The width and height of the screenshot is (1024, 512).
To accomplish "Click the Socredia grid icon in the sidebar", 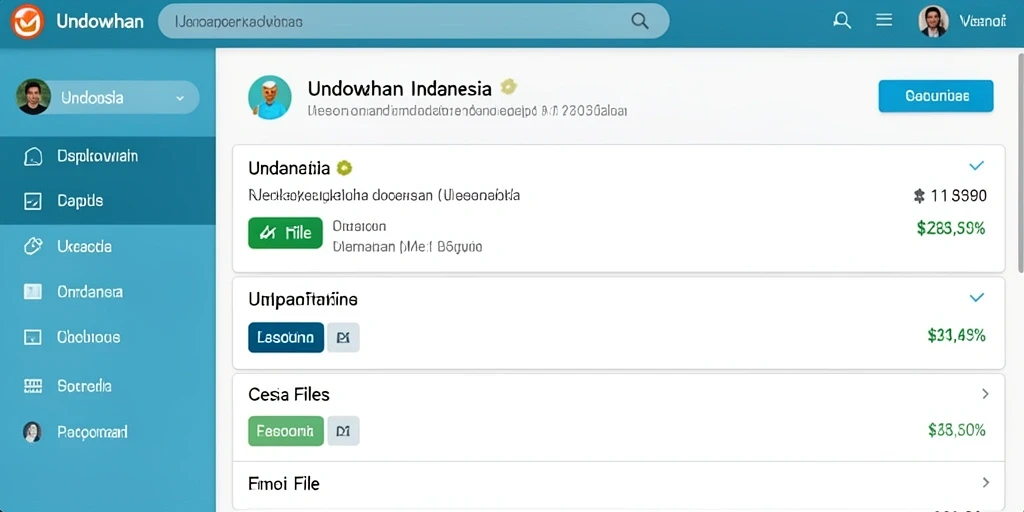I will point(33,385).
